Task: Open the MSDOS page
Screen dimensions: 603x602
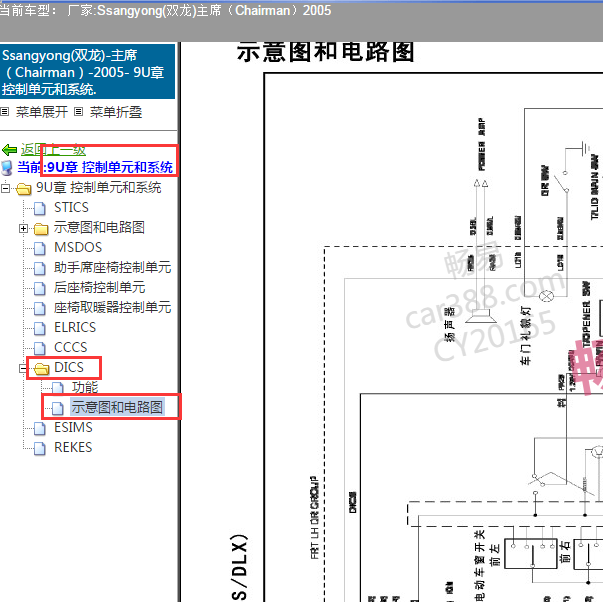Action: tap(78, 247)
